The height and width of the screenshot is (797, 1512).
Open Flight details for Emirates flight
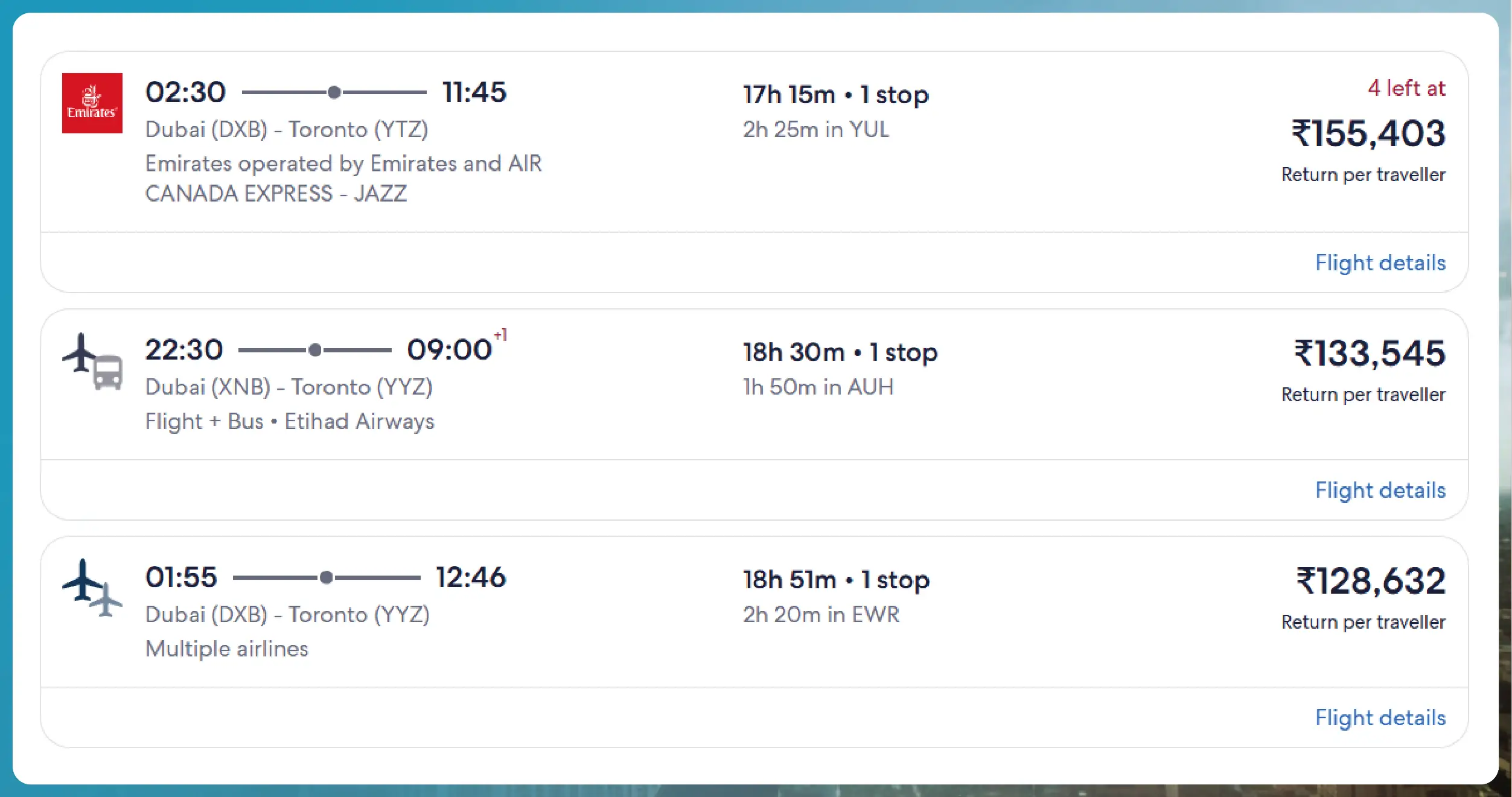[1380, 263]
